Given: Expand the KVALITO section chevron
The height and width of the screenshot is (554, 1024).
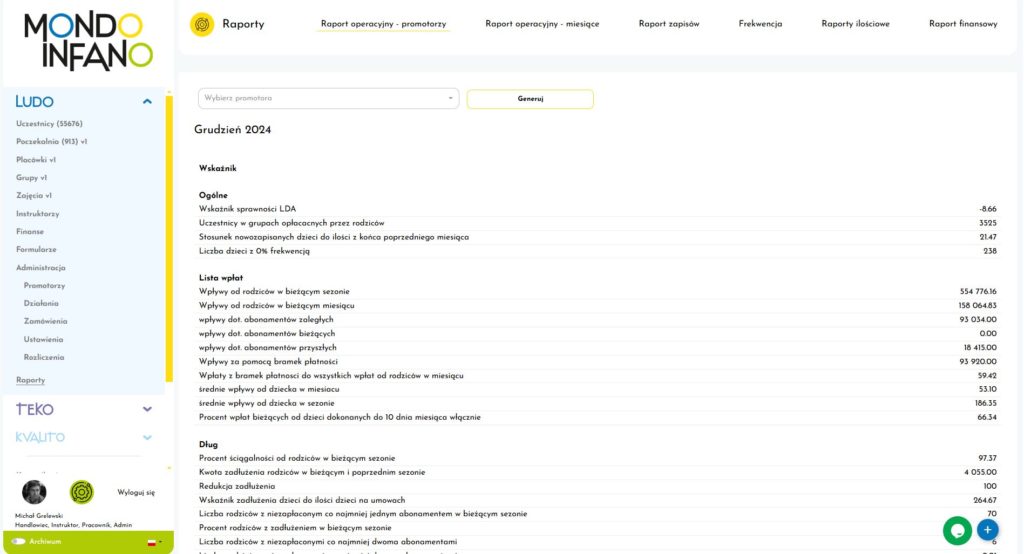Looking at the screenshot, I should [147, 437].
